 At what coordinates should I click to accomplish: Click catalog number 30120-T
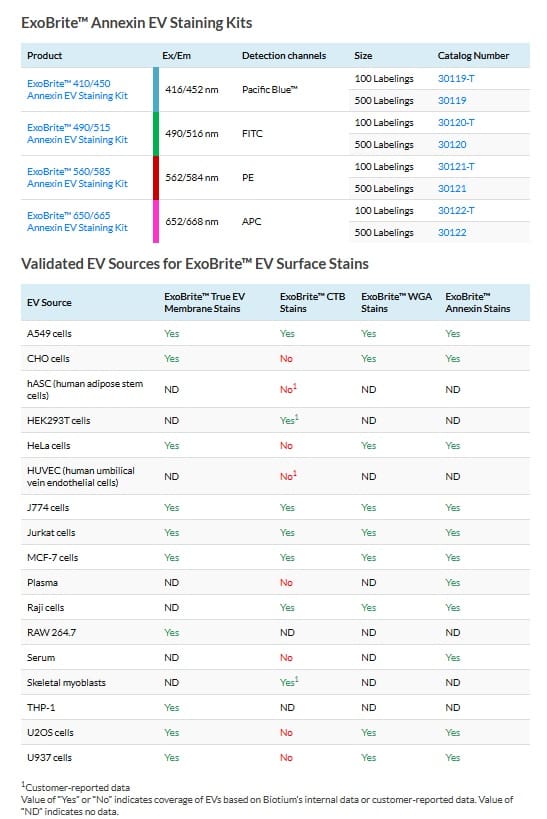point(456,122)
